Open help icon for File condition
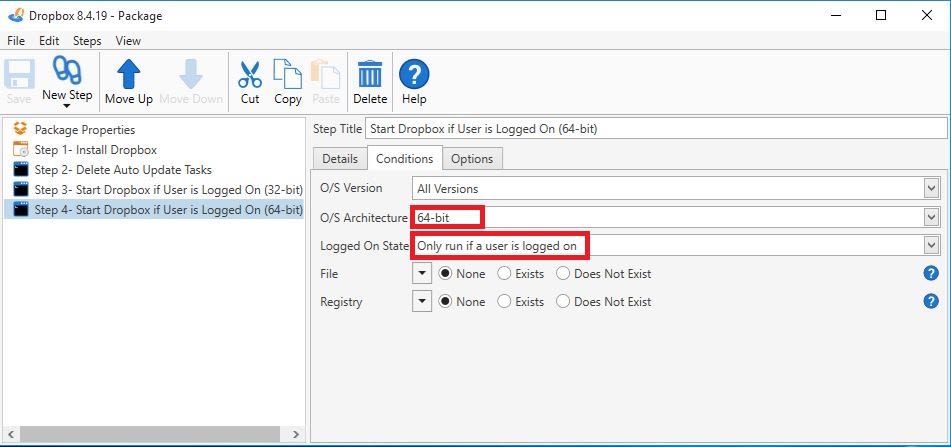The width and height of the screenshot is (951, 447). click(x=931, y=274)
